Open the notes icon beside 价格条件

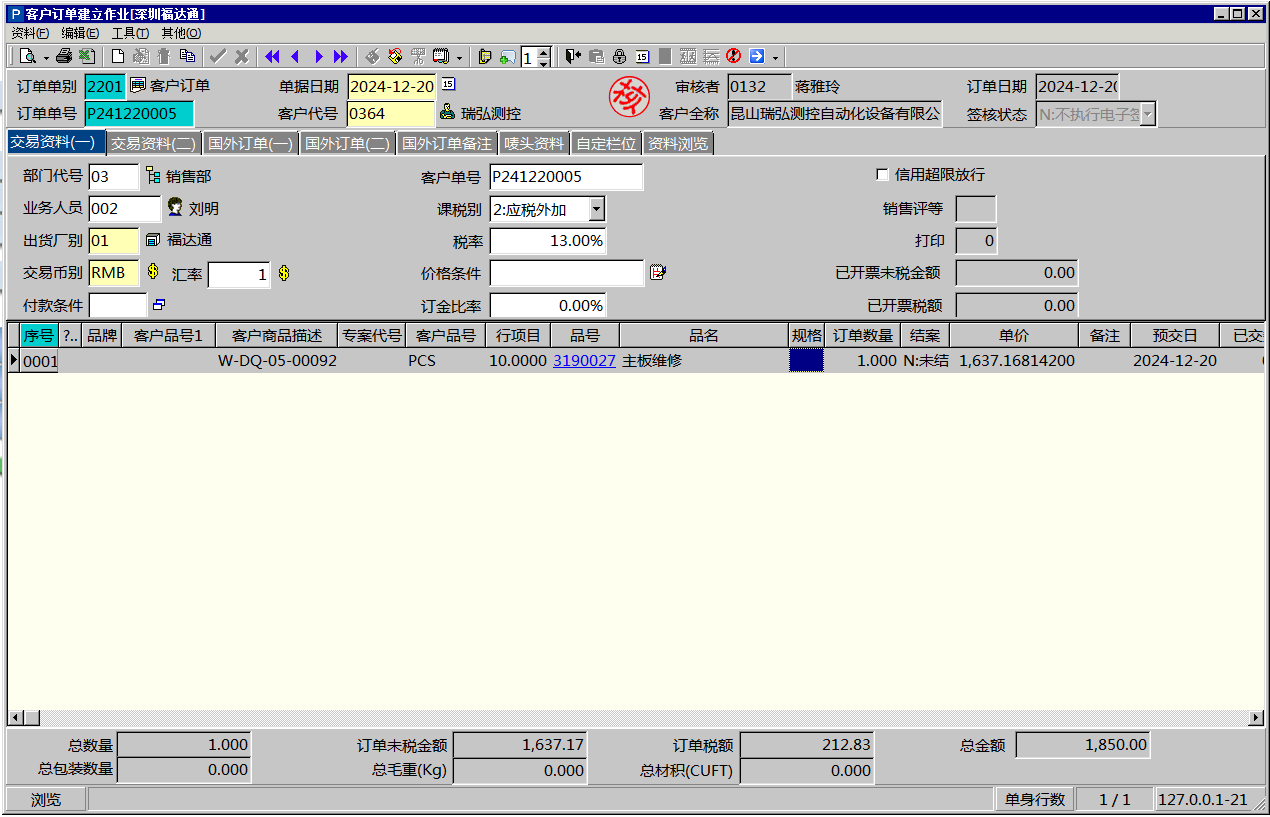(x=657, y=272)
